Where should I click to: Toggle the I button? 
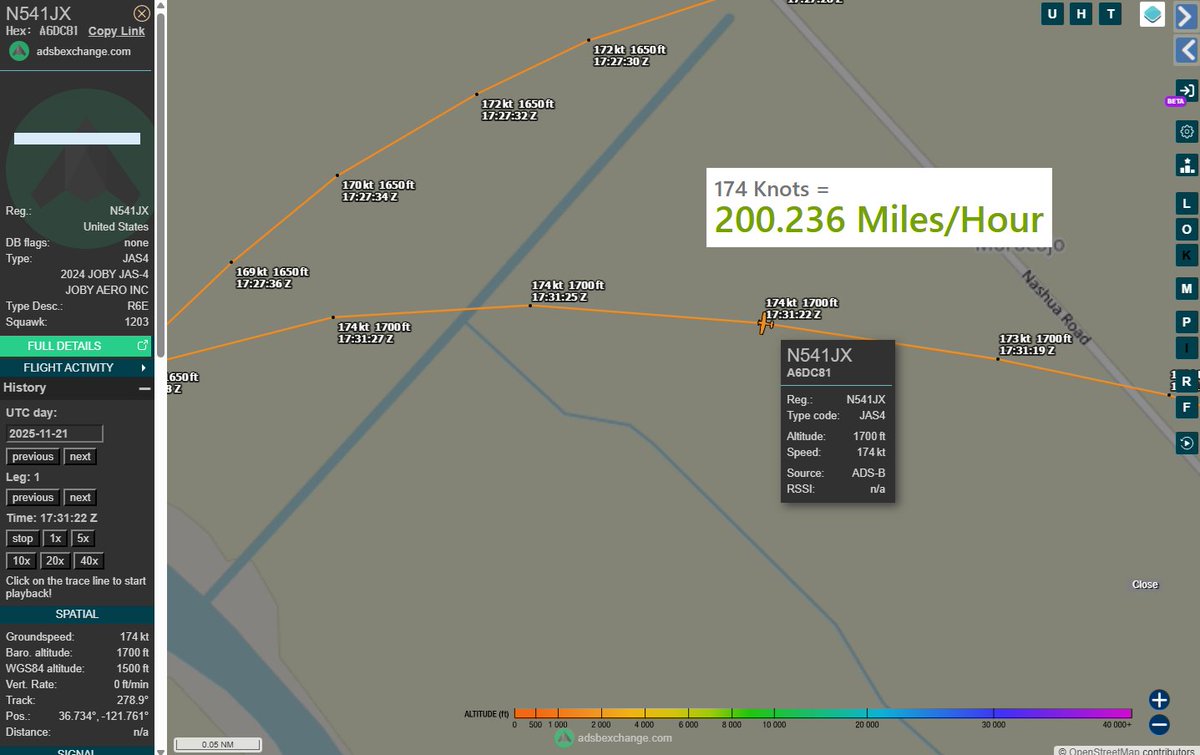click(1186, 348)
